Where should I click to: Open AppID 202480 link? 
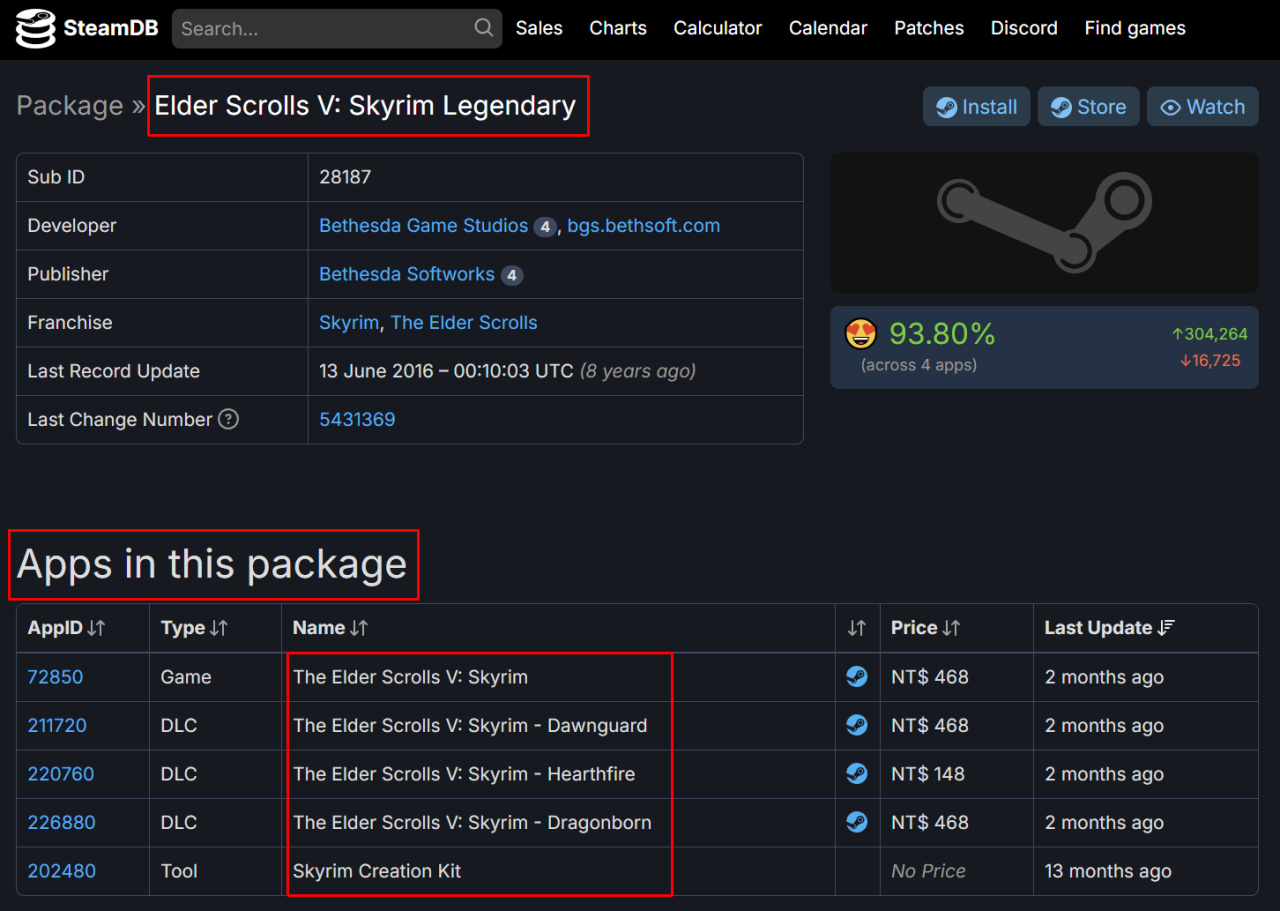62,871
